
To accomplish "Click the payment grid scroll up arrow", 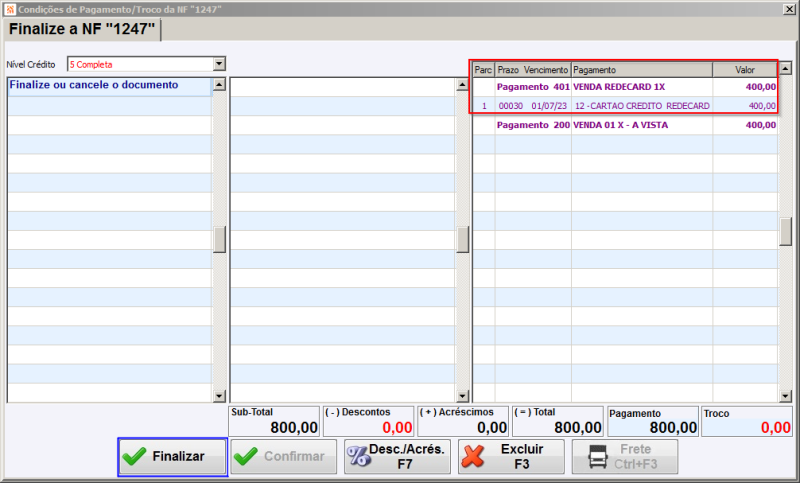I will [786, 67].
